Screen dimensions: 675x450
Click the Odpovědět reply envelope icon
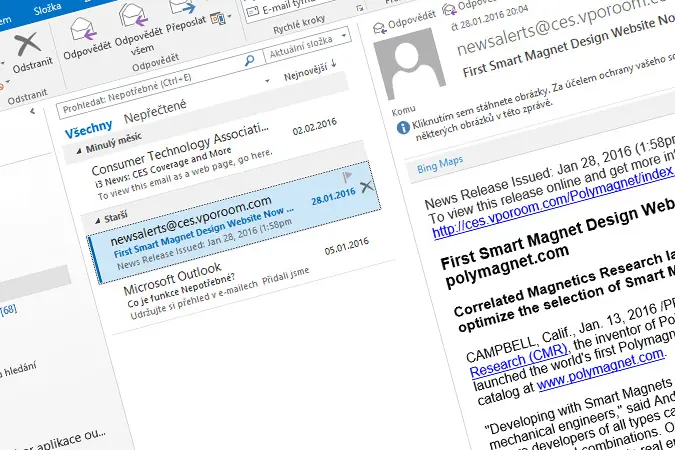[x=83, y=30]
